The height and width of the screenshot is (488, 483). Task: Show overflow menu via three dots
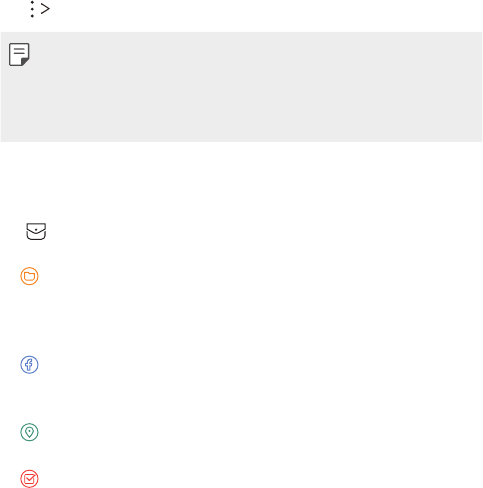pyautogui.click(x=32, y=9)
